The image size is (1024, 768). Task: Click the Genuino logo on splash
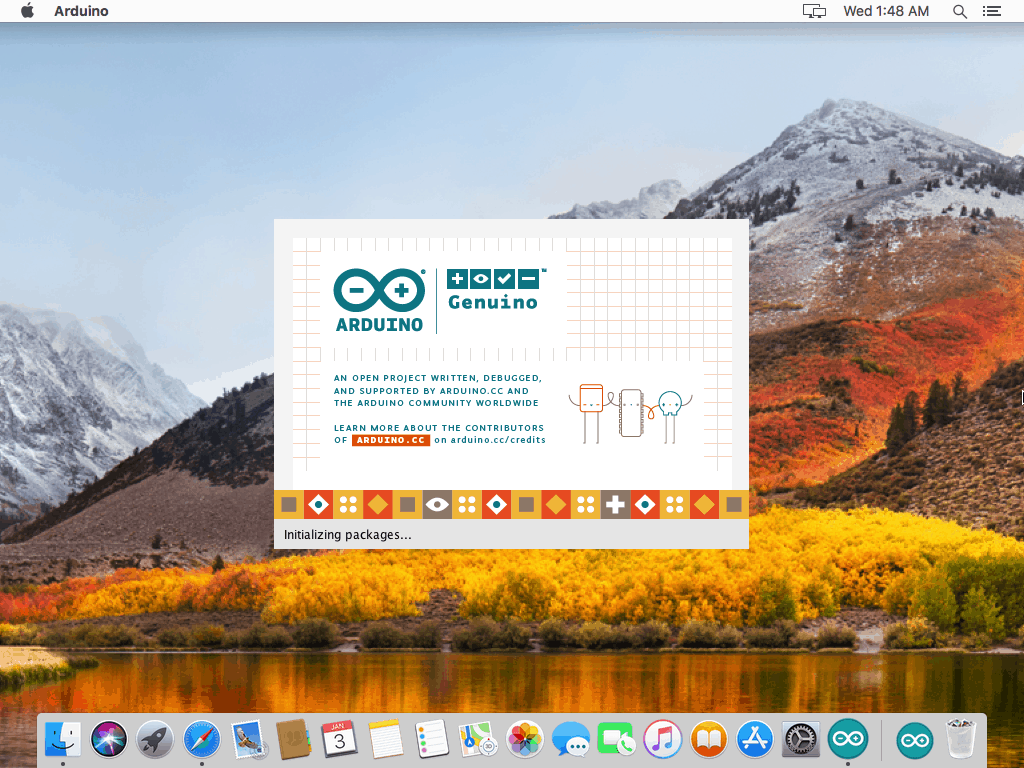[496, 290]
